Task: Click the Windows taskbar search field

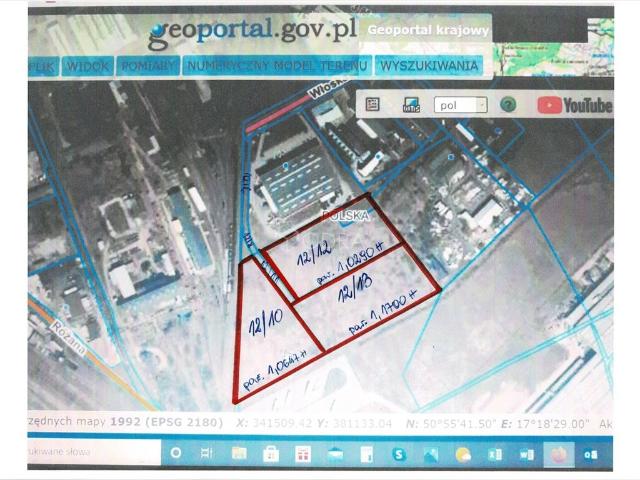Action: [94, 451]
